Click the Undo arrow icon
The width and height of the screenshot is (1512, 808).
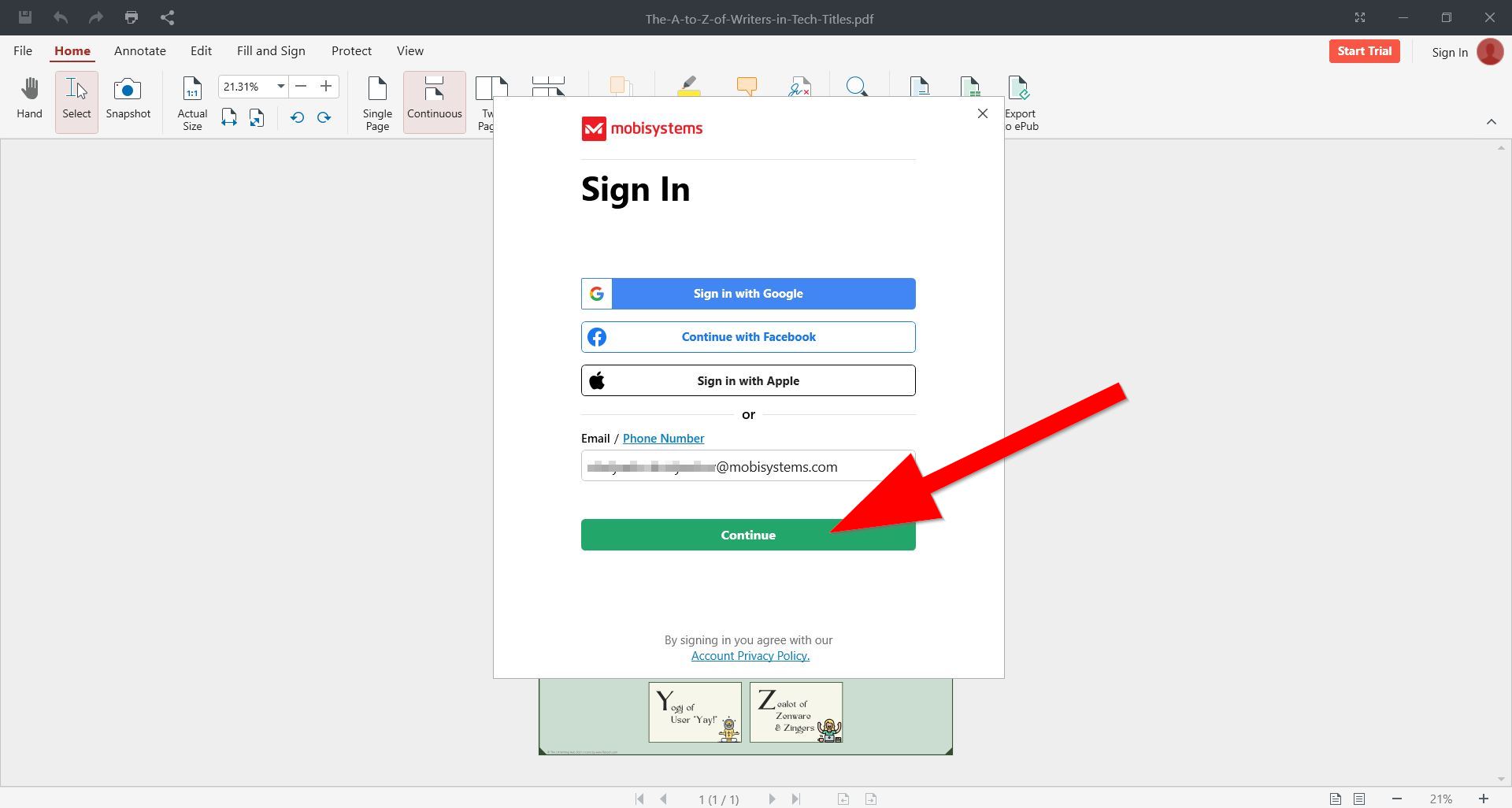(x=61, y=17)
